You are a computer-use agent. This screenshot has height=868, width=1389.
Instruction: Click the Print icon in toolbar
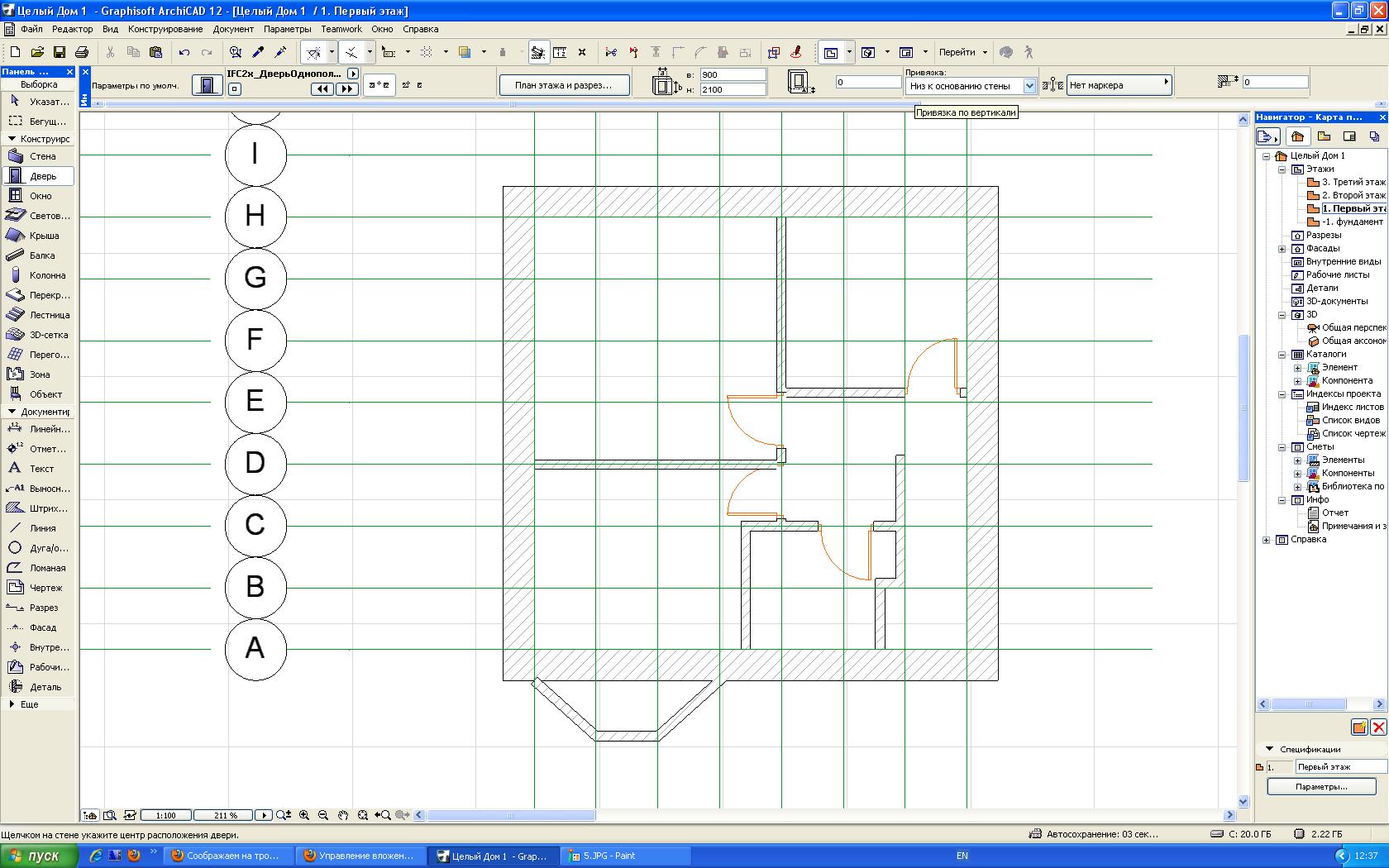[x=82, y=52]
